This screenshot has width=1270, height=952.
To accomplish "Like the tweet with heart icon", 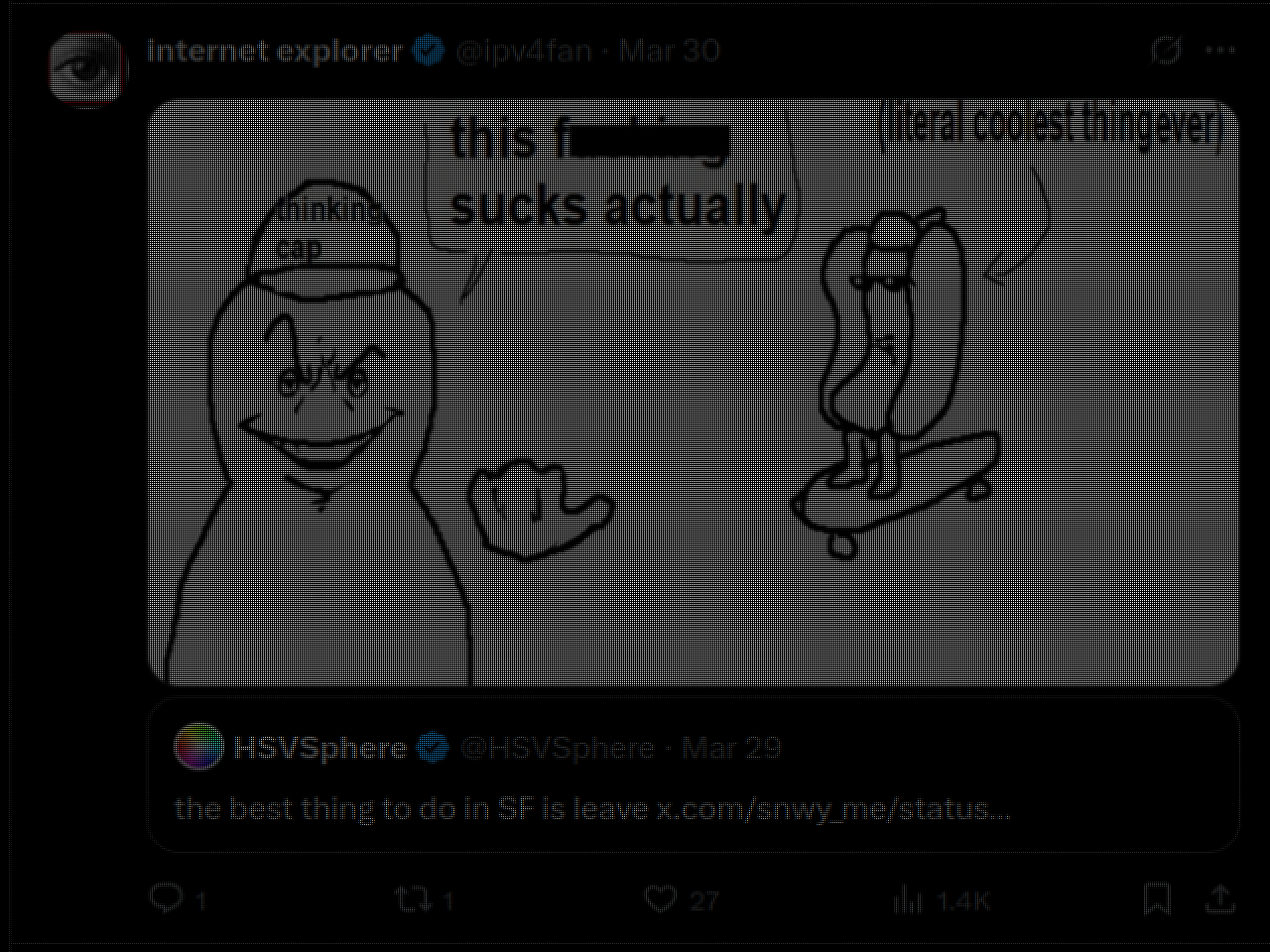I will pos(661,899).
